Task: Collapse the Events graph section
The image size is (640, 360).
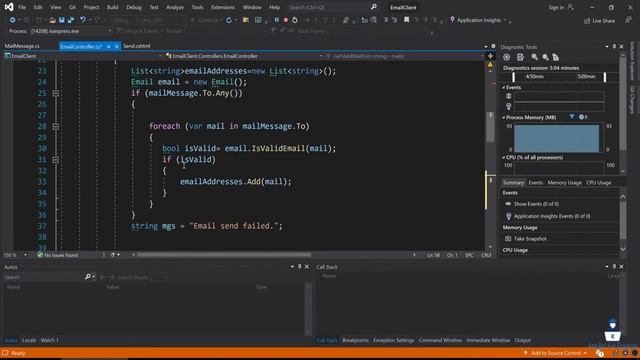Action: [x=503, y=87]
